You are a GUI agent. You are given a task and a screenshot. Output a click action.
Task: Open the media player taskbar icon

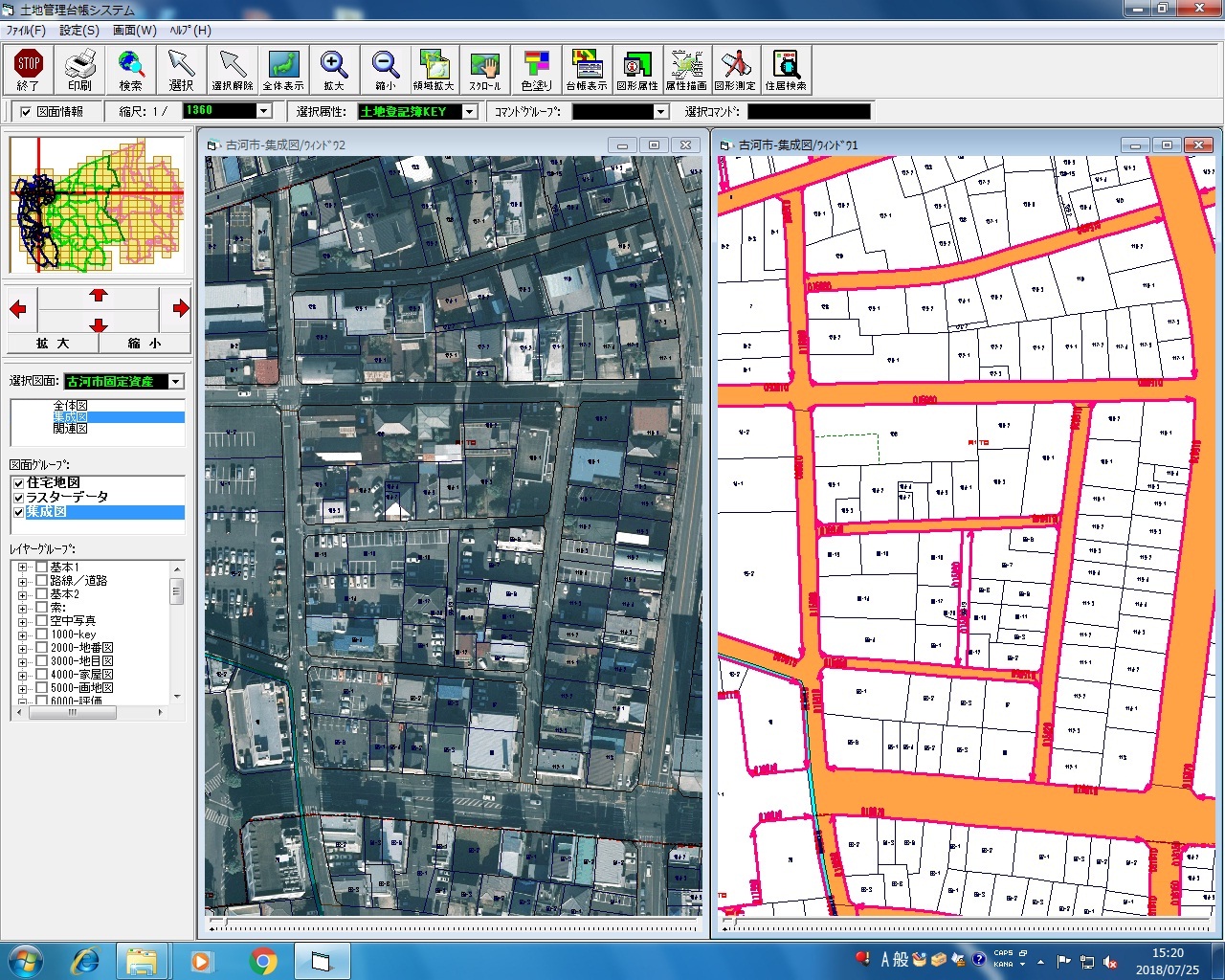click(x=202, y=960)
